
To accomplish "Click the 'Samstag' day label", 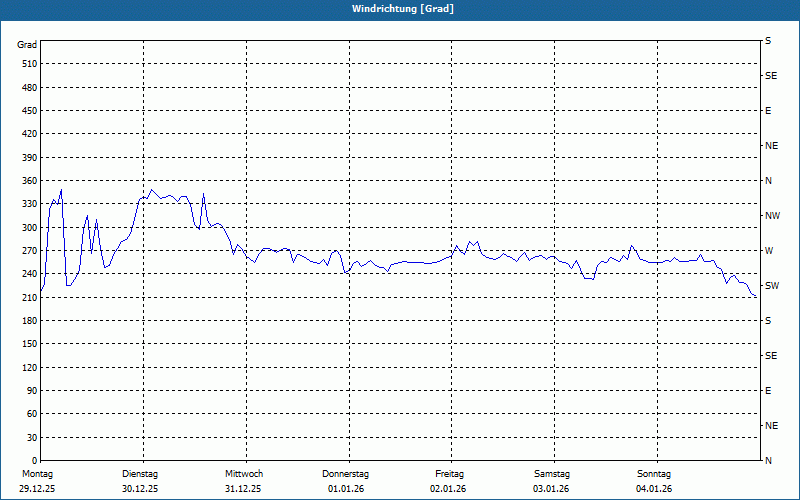I will (x=552, y=474).
